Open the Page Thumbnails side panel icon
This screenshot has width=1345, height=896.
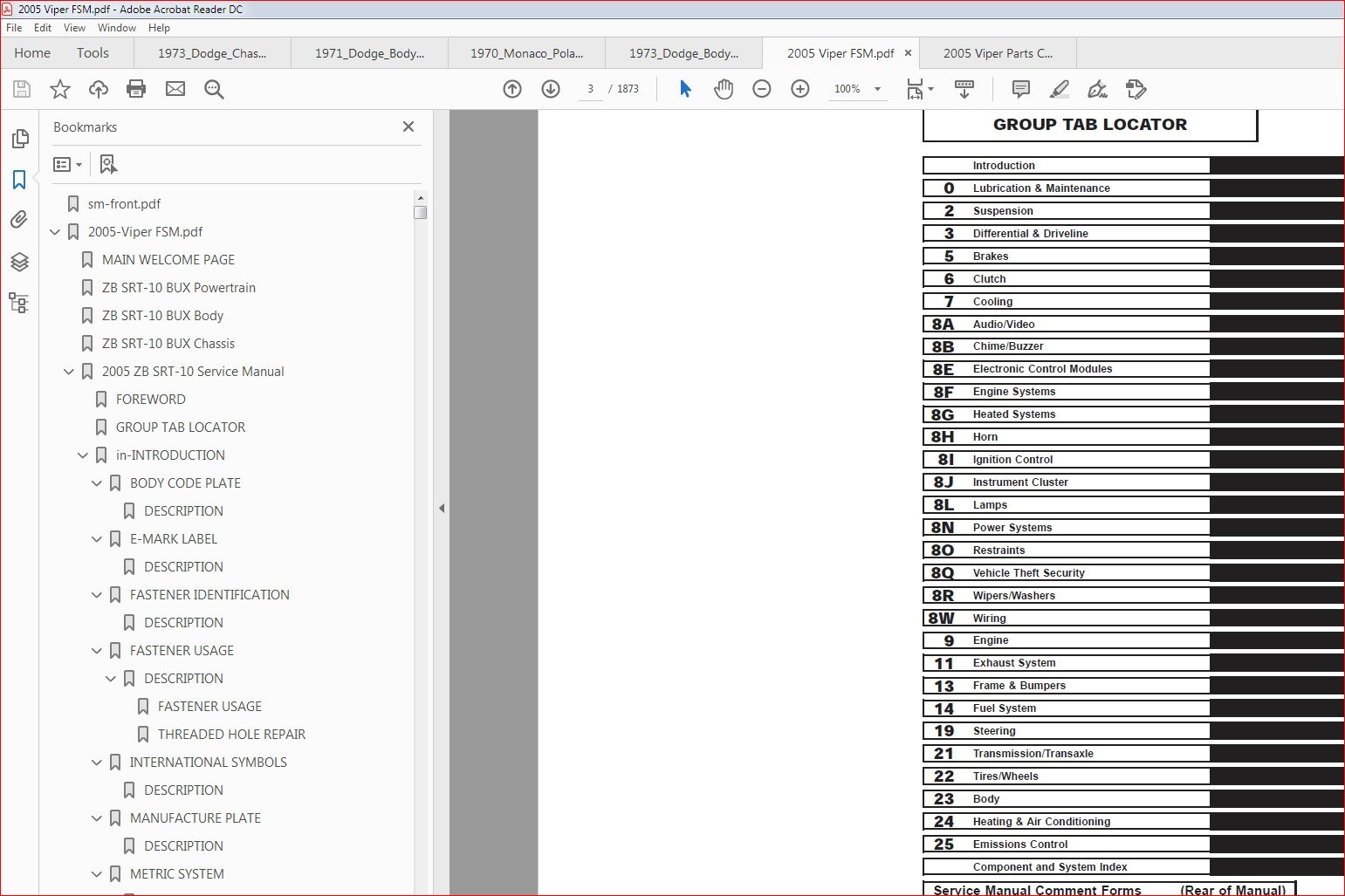coord(19,139)
